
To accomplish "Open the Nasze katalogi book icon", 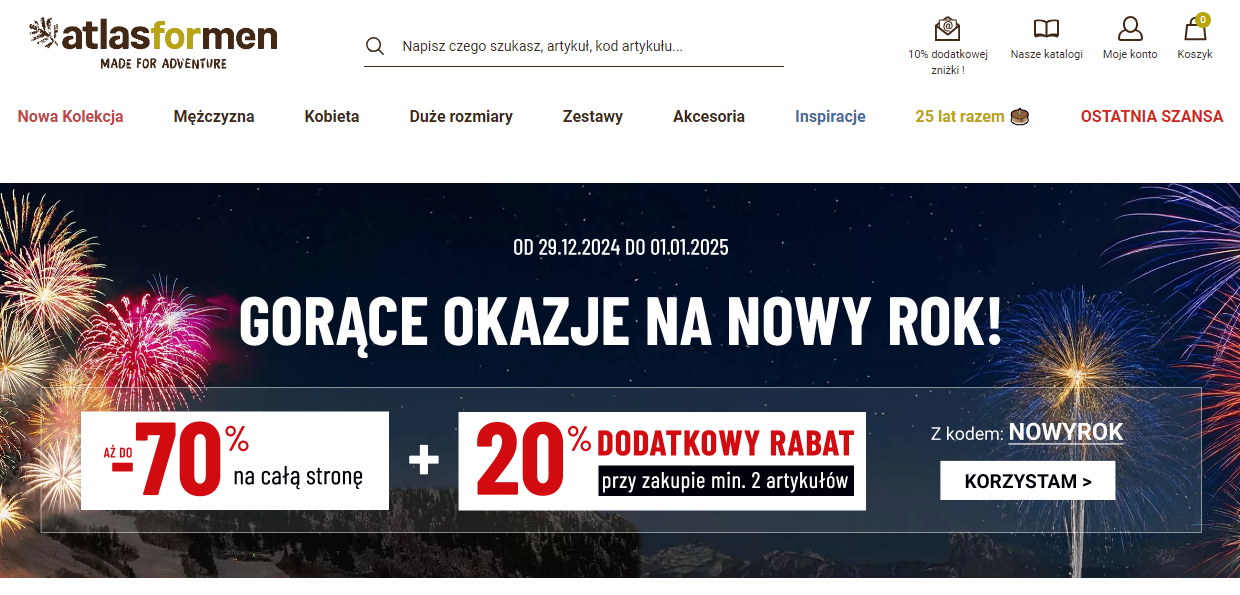I will click(1046, 29).
